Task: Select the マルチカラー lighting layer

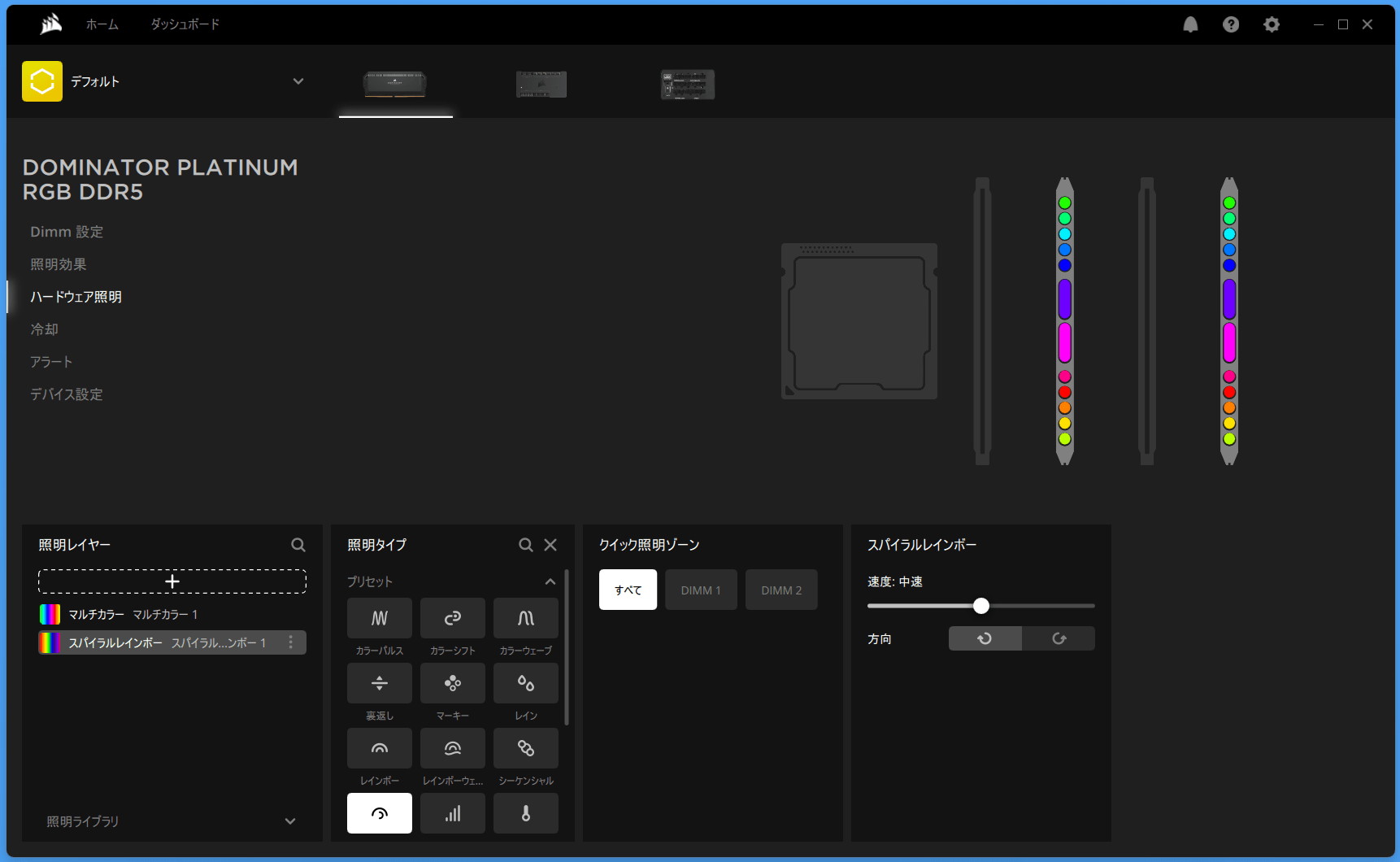Action: point(172,614)
